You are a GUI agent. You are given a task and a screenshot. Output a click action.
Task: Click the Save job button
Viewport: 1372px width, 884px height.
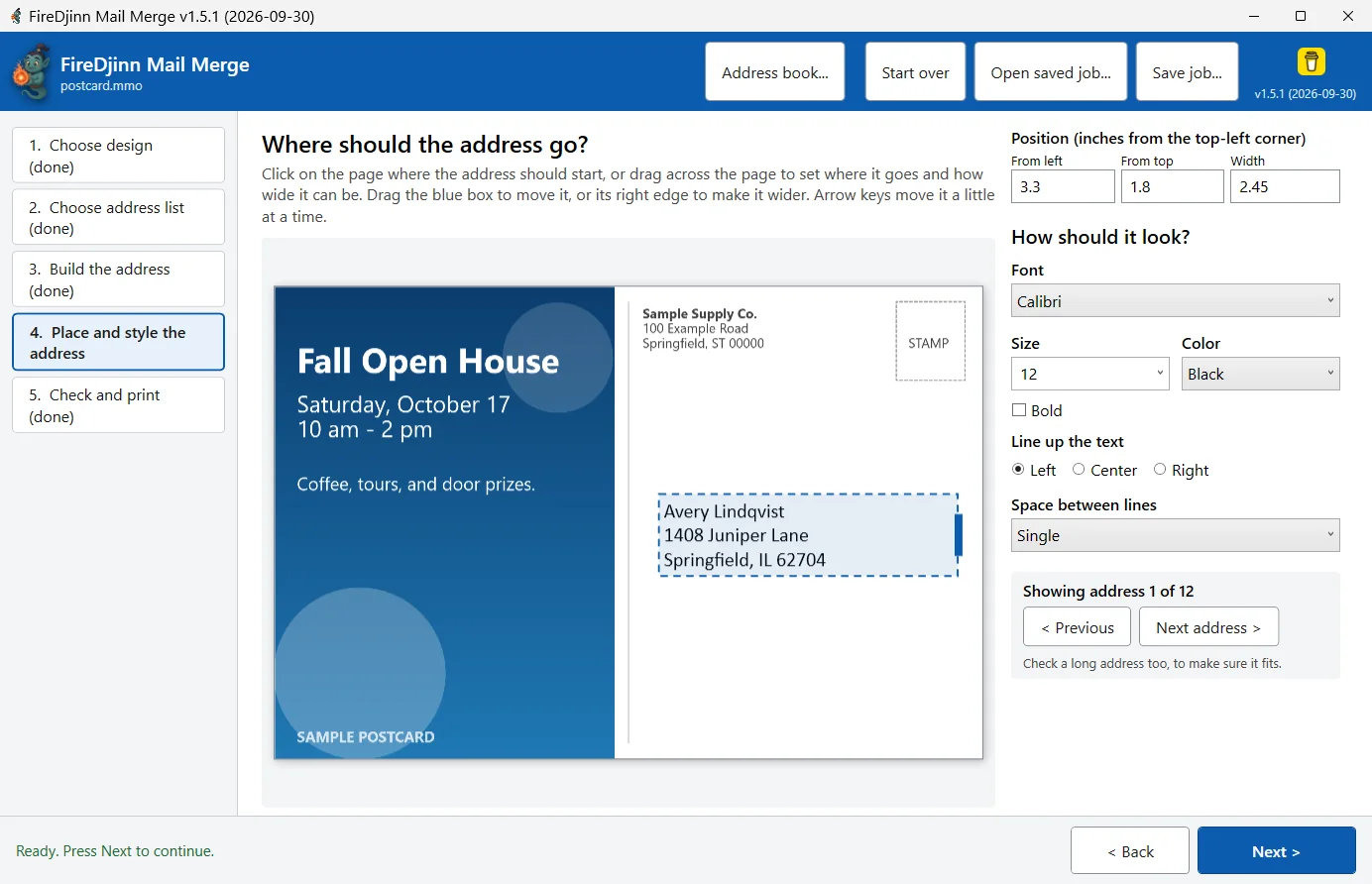click(1187, 72)
